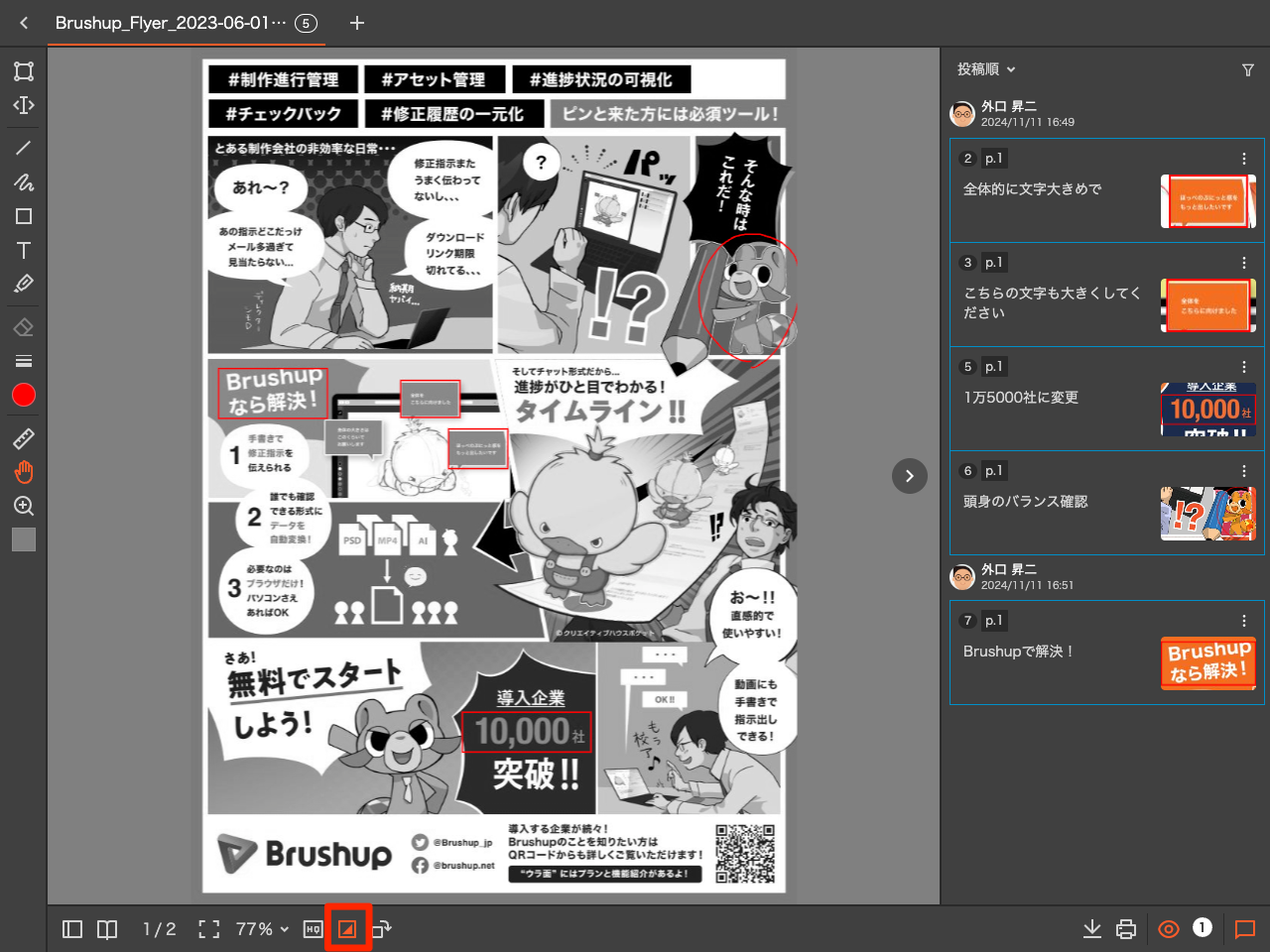Add a new tab with plus icon
The width and height of the screenshot is (1270, 952).
357,23
